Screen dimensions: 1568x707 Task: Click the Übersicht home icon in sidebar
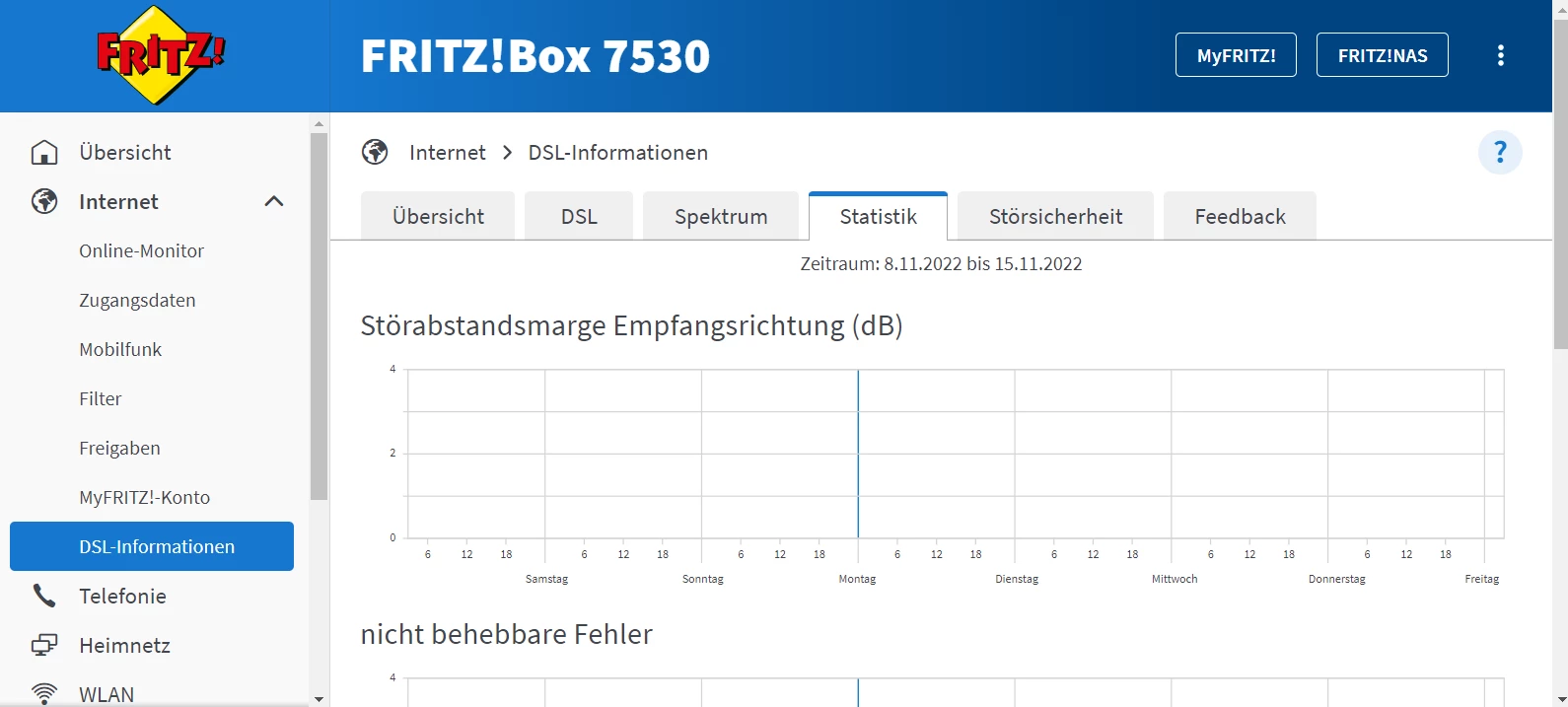click(x=44, y=152)
